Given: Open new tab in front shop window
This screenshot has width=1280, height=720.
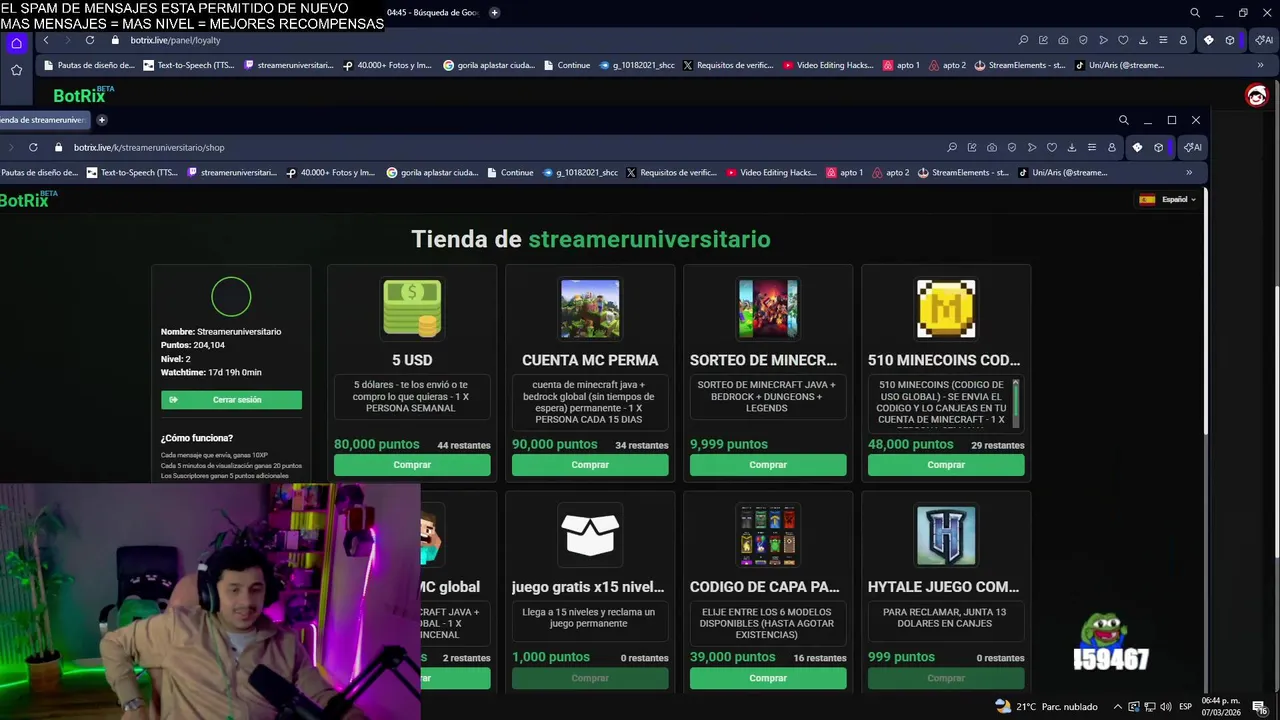Looking at the screenshot, I should (101, 120).
